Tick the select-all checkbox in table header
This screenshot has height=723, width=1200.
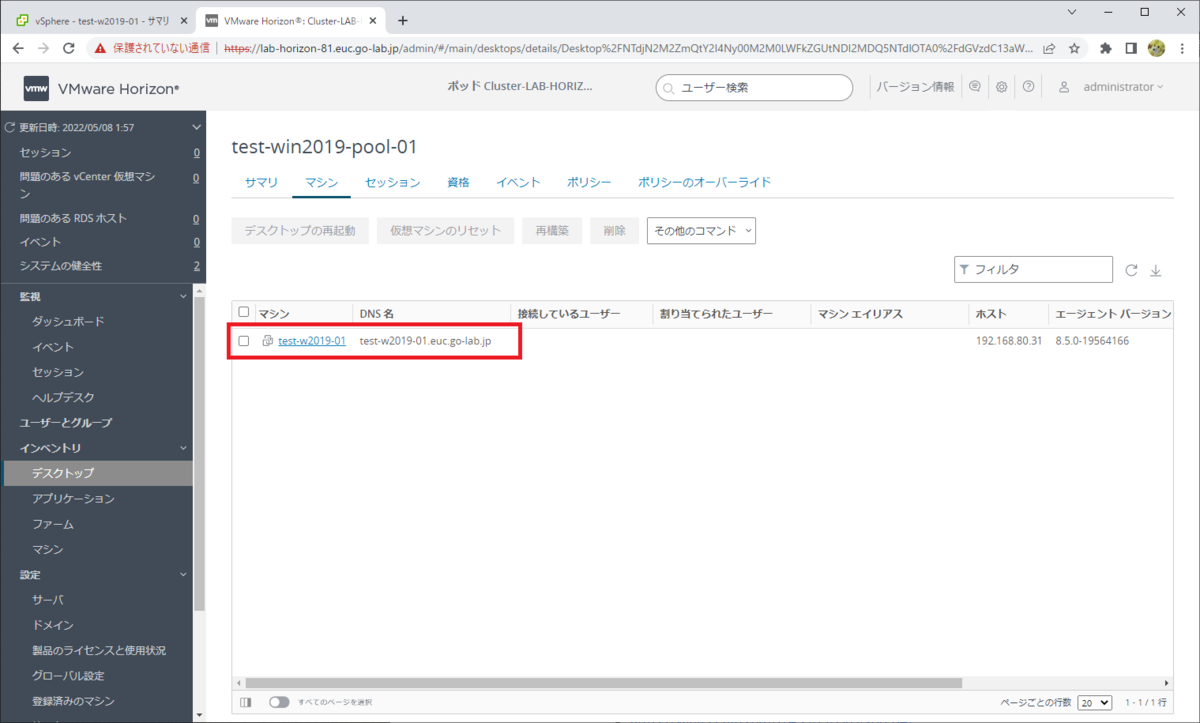244,313
